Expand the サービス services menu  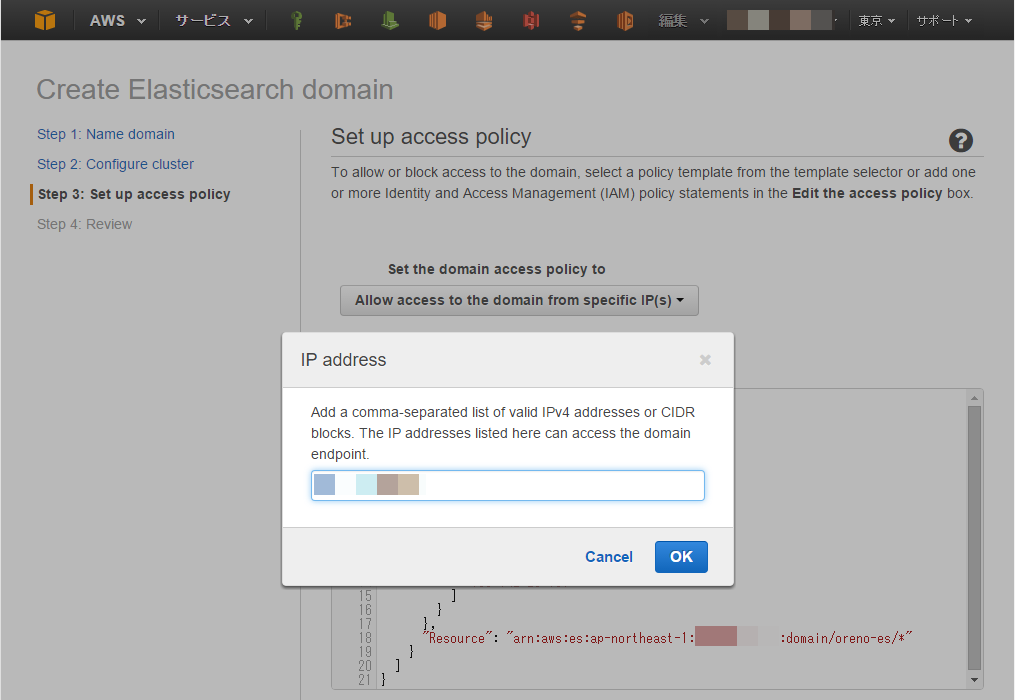214,21
